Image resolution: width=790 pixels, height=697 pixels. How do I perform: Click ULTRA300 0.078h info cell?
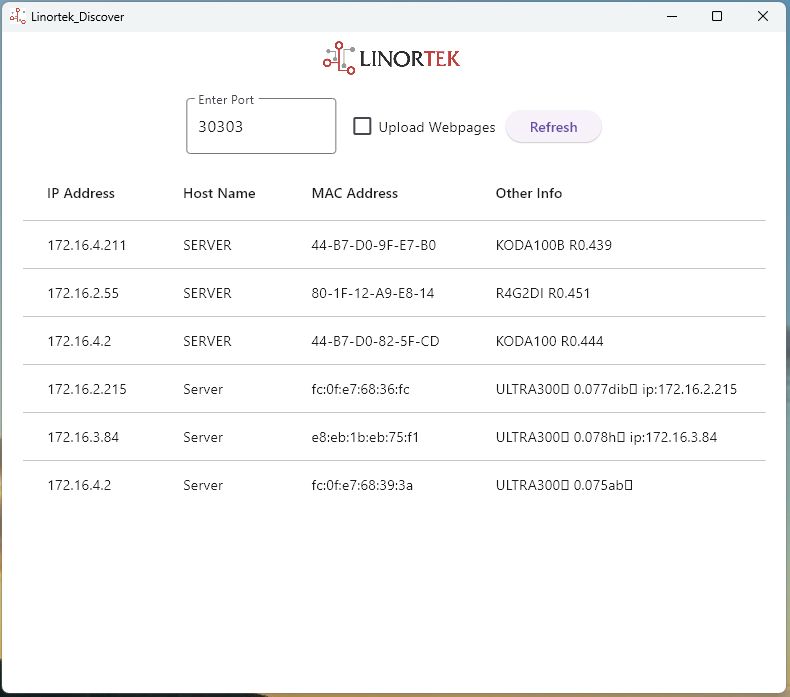tap(606, 437)
